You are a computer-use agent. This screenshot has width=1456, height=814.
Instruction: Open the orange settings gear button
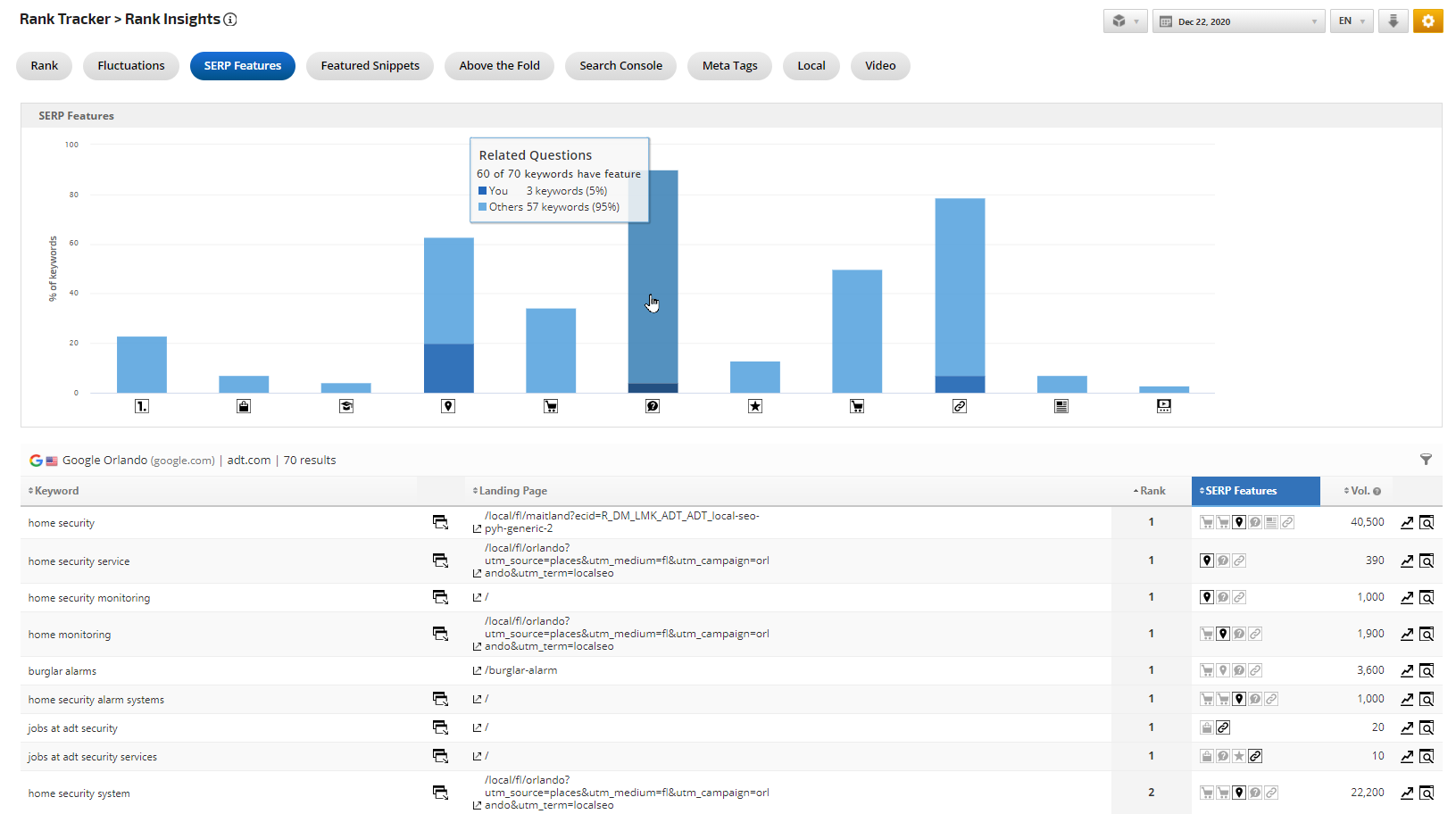click(x=1427, y=21)
